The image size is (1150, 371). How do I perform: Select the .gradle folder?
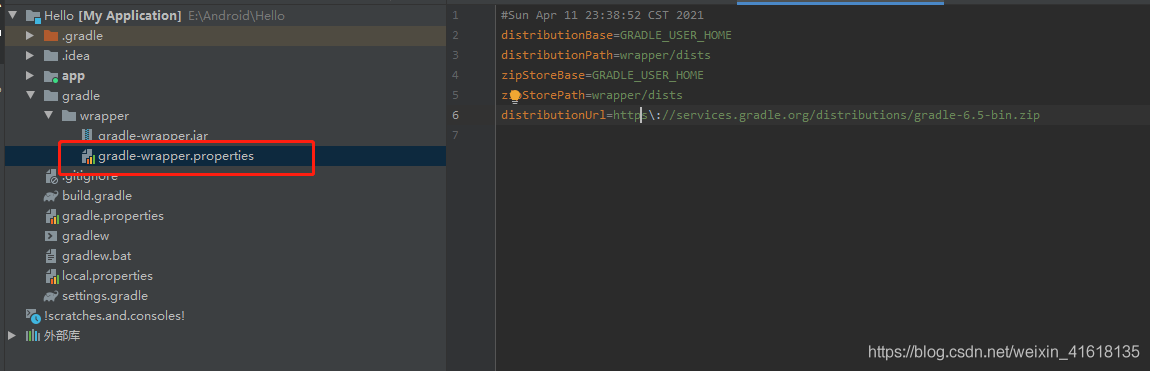click(82, 35)
